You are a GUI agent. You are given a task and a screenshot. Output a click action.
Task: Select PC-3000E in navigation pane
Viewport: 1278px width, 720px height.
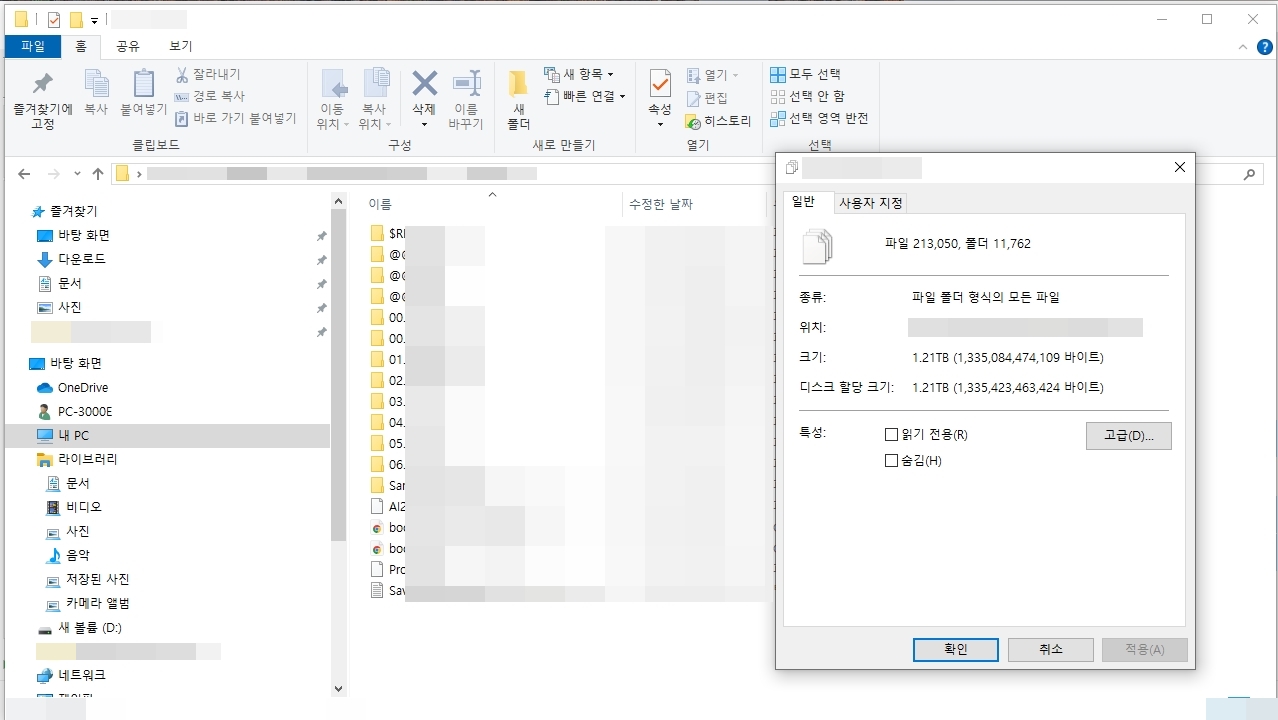[85, 412]
